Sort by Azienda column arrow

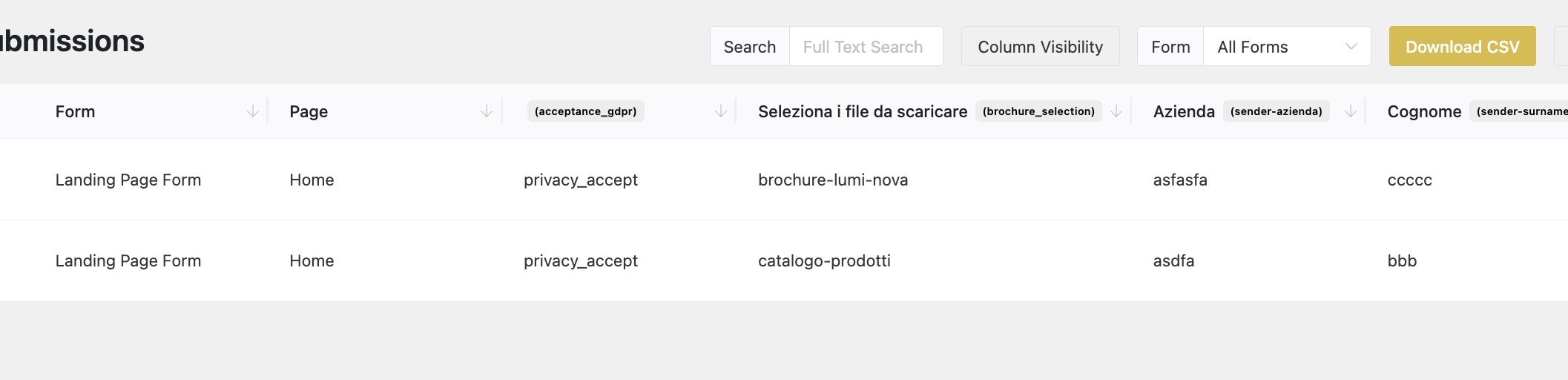pyautogui.click(x=1351, y=111)
